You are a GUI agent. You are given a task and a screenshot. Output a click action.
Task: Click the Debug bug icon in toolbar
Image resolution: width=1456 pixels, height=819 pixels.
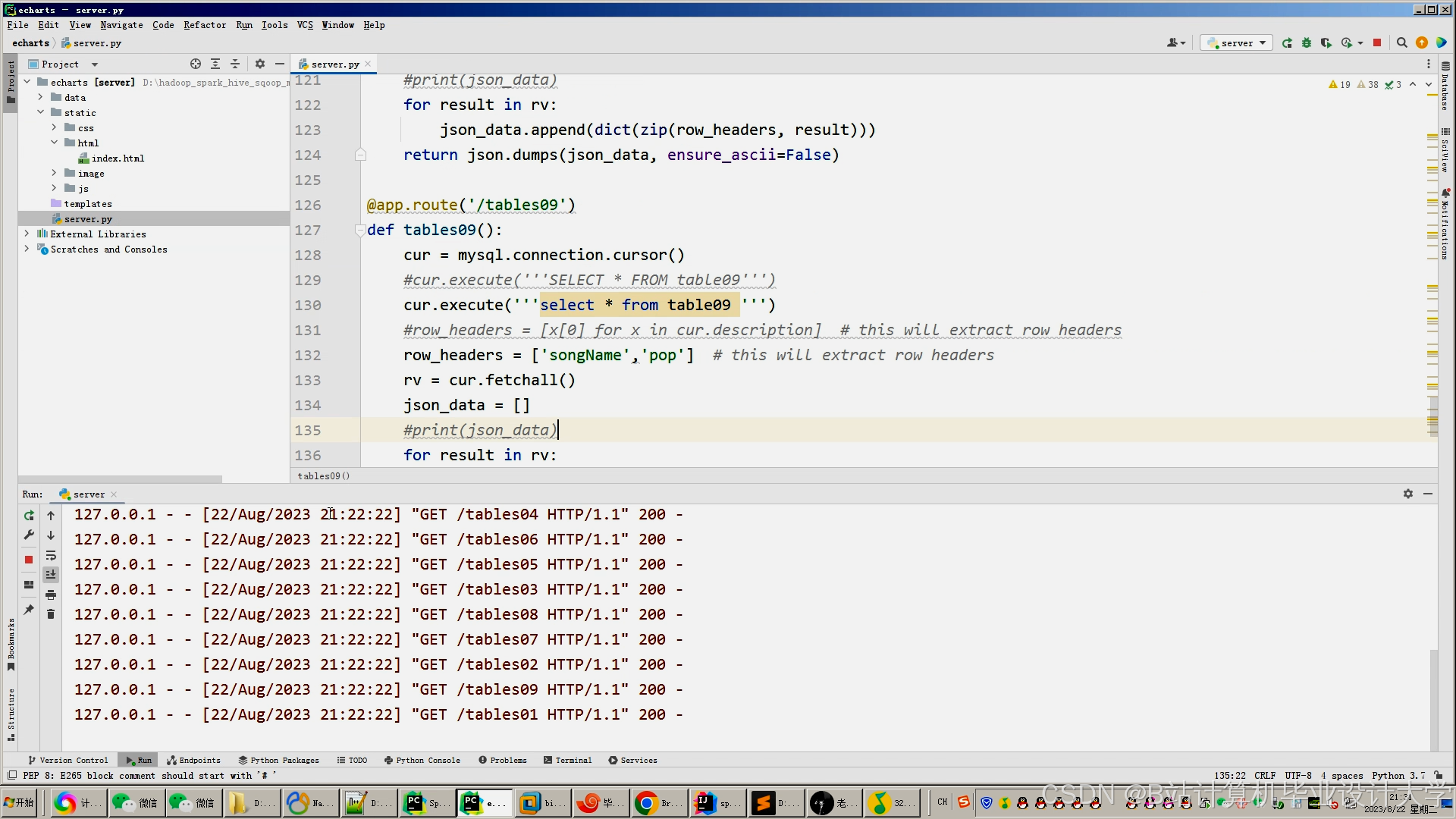pyautogui.click(x=1307, y=43)
